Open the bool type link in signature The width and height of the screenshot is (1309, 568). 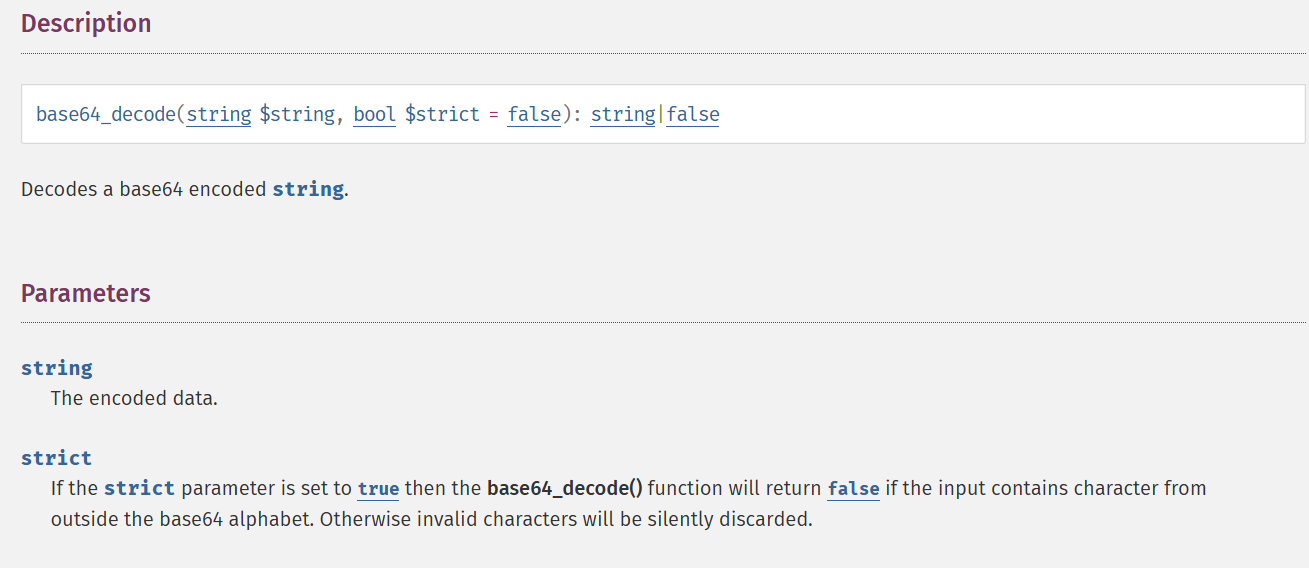click(x=375, y=114)
